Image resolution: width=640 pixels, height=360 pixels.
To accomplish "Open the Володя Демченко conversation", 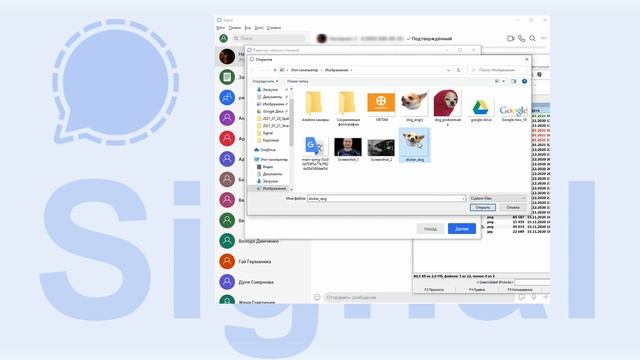I will pyautogui.click(x=263, y=241).
